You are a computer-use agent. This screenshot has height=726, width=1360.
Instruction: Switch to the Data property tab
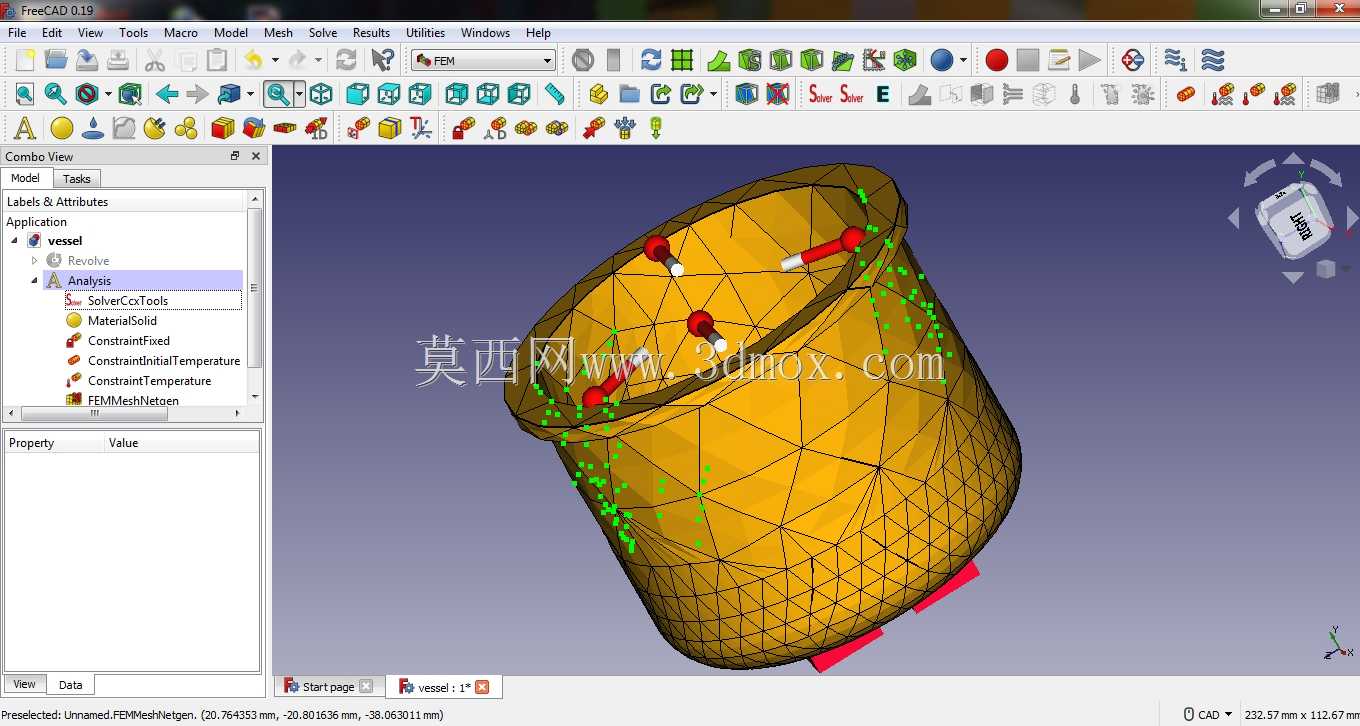[70, 685]
